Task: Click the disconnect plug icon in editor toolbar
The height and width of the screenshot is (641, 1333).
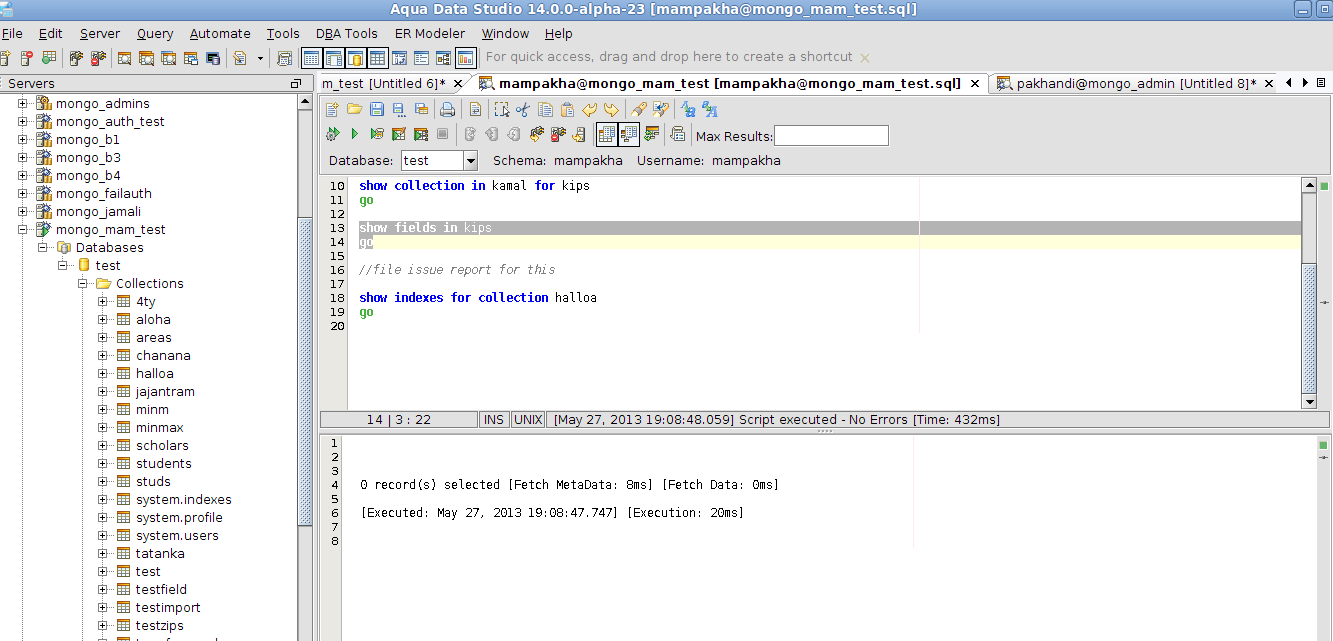Action: pyautogui.click(x=558, y=134)
